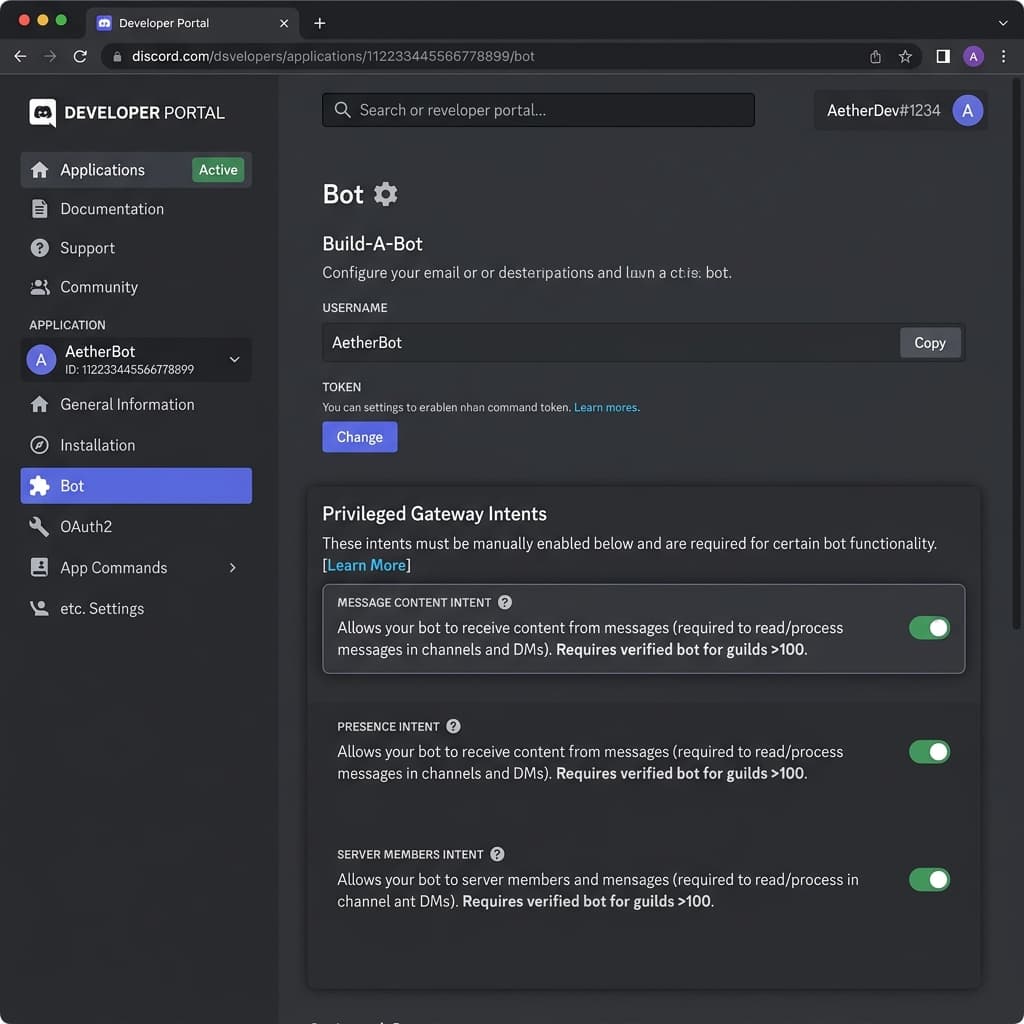This screenshot has width=1024, height=1024.
Task: Reload the page using the refresh icon
Action: click(80, 57)
